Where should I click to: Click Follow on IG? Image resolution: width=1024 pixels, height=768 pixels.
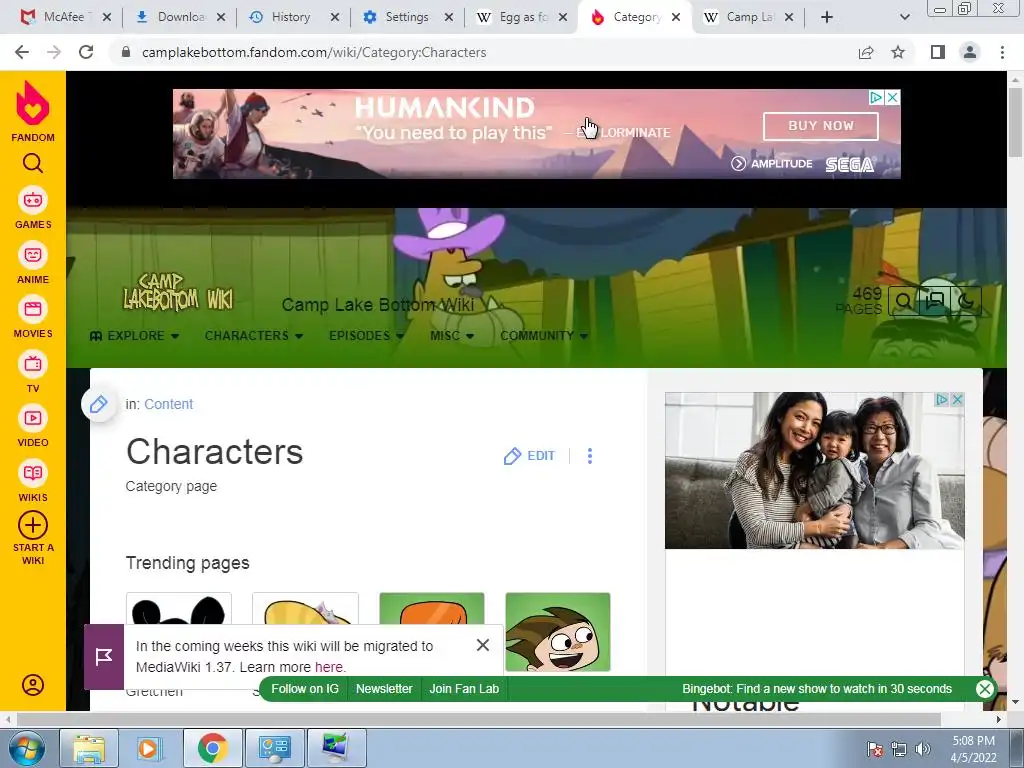[x=305, y=688]
